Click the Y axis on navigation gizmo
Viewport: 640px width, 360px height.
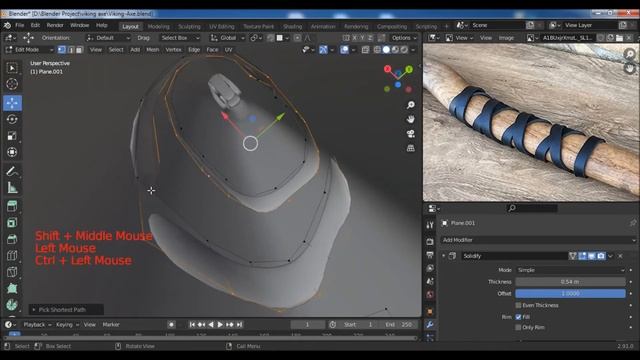pos(409,69)
